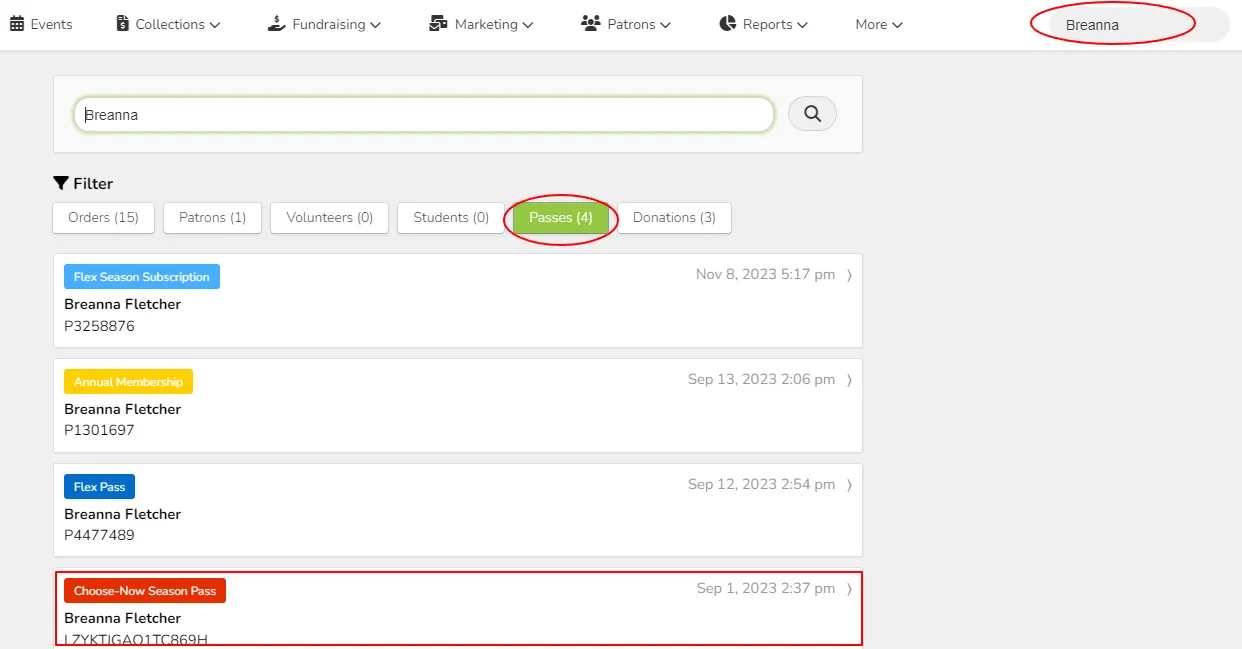This screenshot has height=649, width=1242.
Task: Expand the Sep 1, 2023 pass row chevron
Action: [849, 589]
